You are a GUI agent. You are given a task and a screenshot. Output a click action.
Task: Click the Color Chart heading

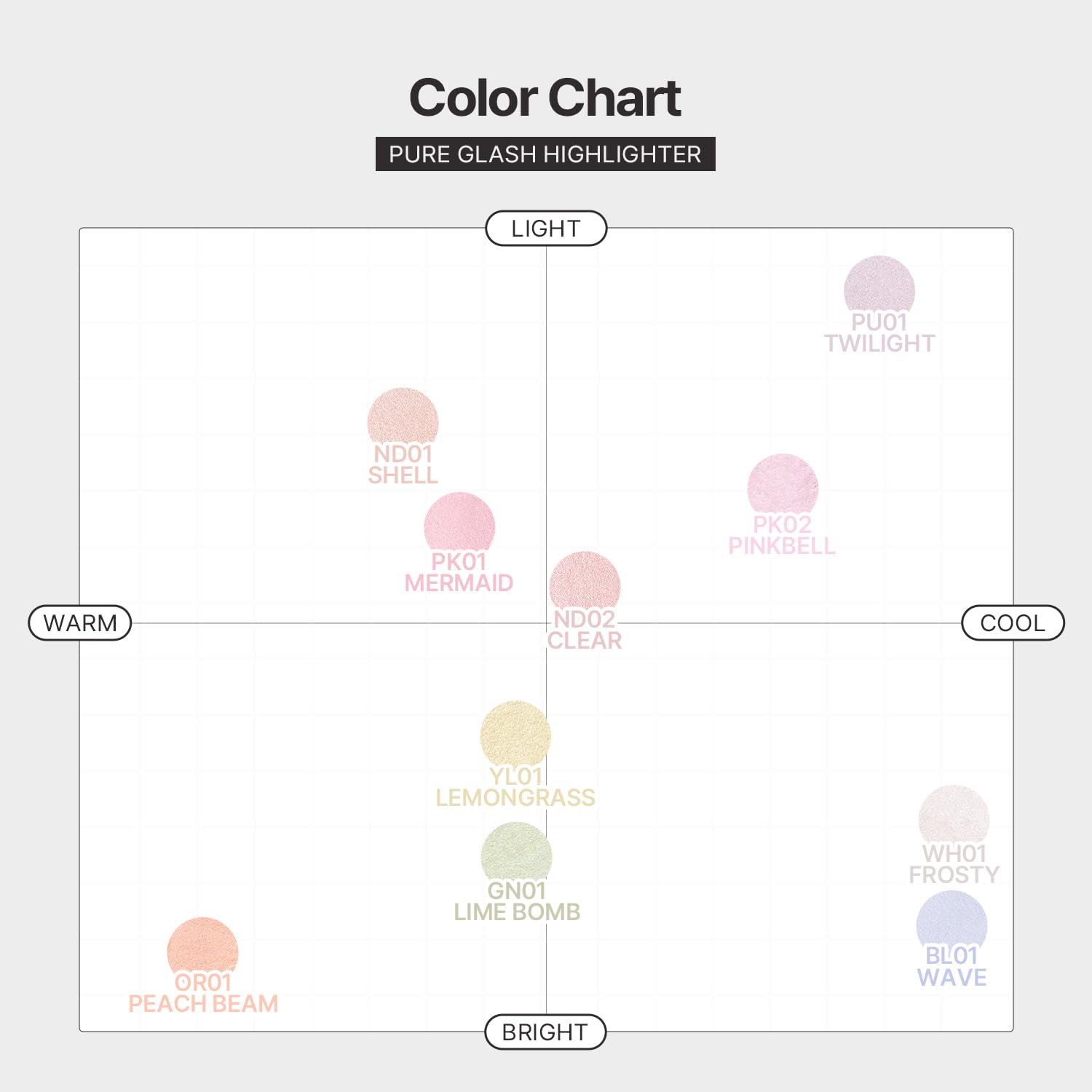545,98
